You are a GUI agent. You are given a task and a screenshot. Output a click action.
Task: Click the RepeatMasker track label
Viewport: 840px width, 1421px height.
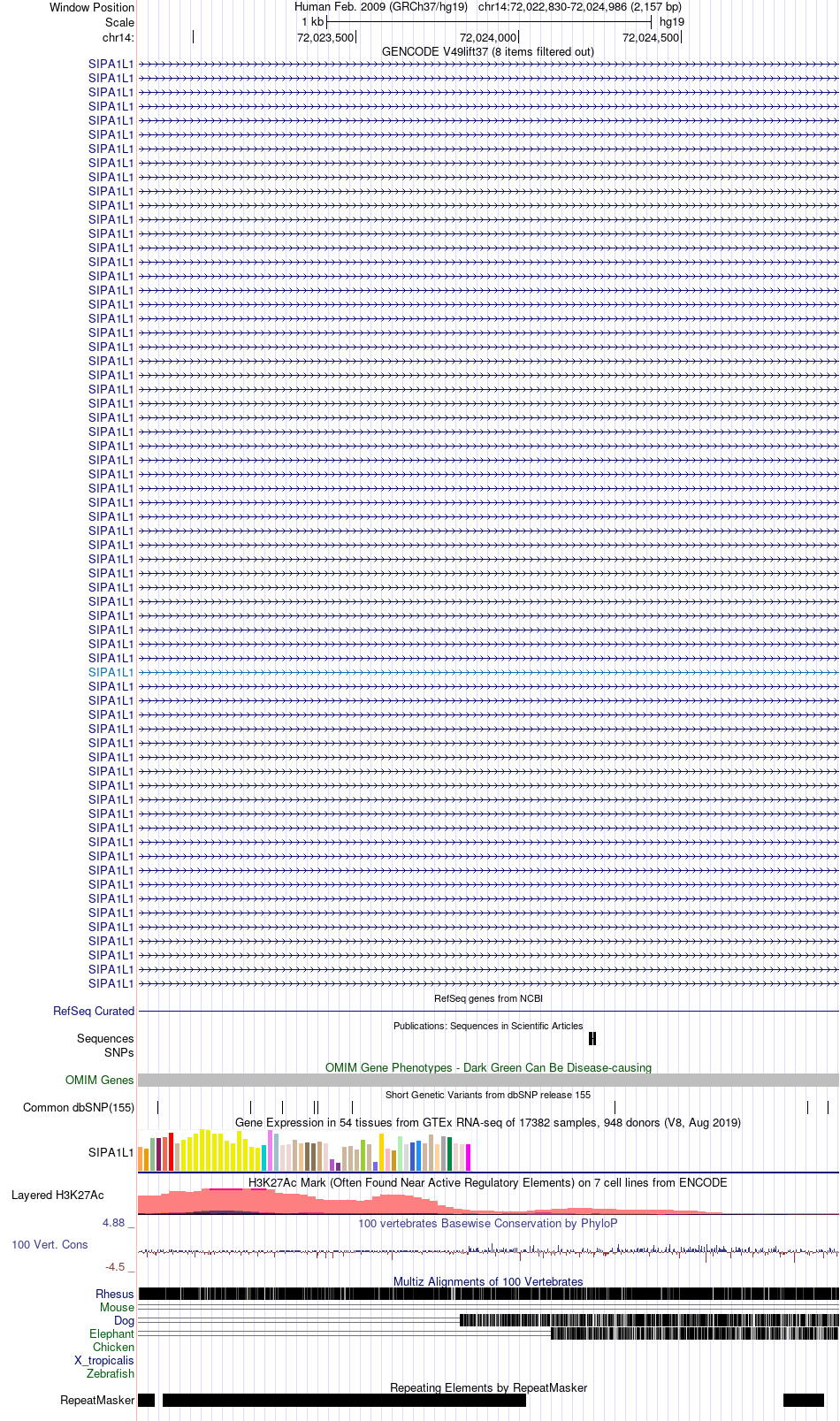[x=97, y=1400]
